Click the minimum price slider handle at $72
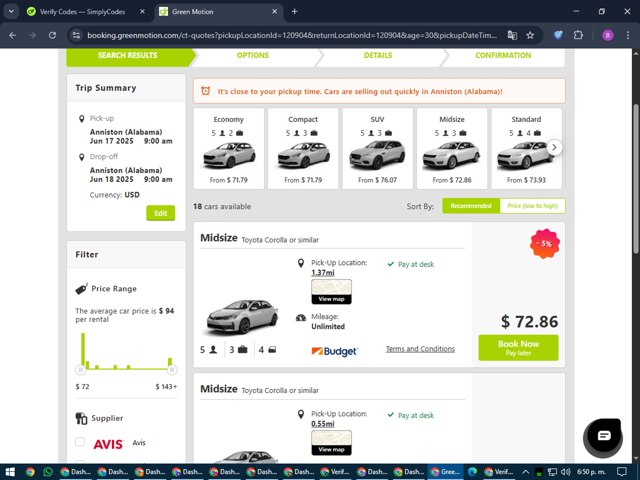Viewport: 640px width, 480px height. click(x=81, y=370)
